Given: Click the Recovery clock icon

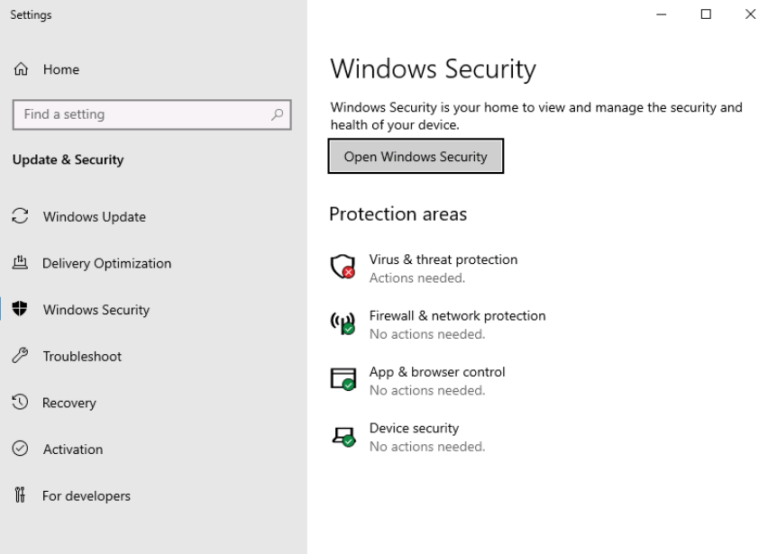Looking at the screenshot, I should pos(20,403).
